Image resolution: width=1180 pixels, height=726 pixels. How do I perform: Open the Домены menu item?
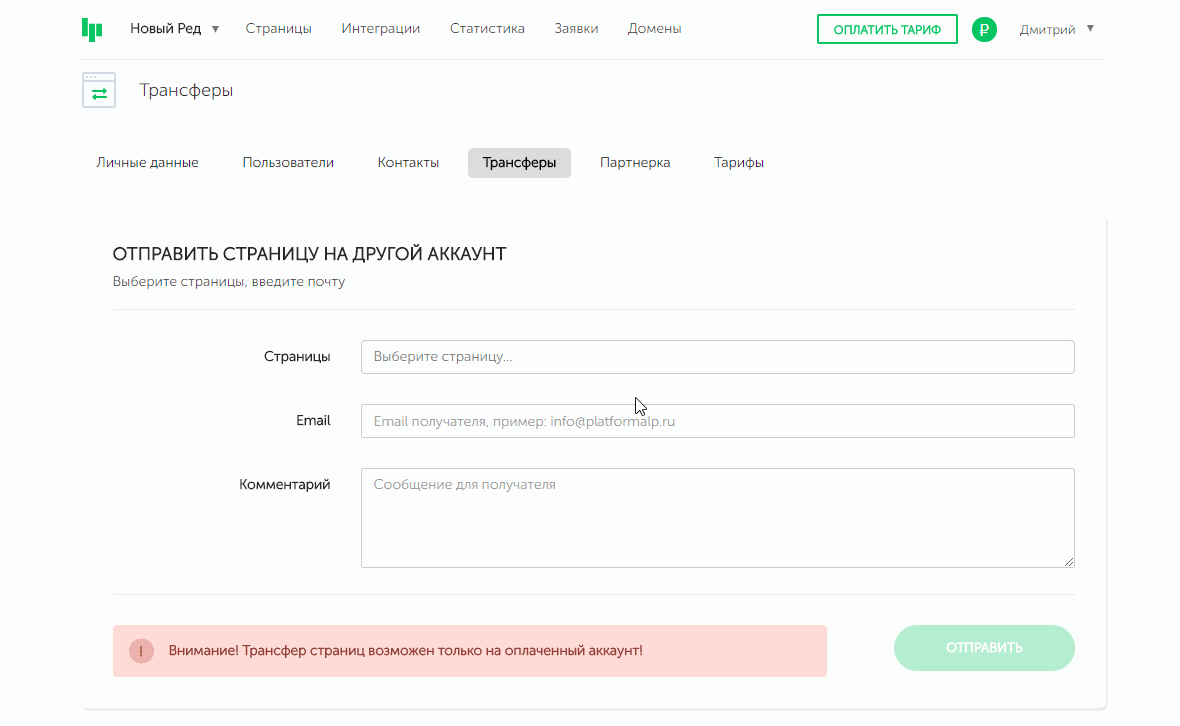click(654, 29)
